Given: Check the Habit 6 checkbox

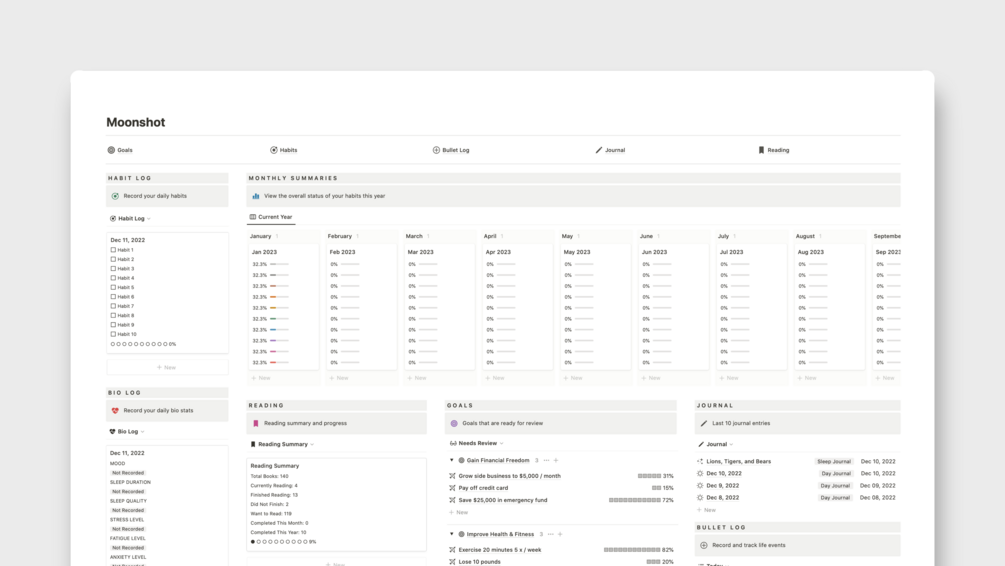Looking at the screenshot, I should click(x=113, y=297).
